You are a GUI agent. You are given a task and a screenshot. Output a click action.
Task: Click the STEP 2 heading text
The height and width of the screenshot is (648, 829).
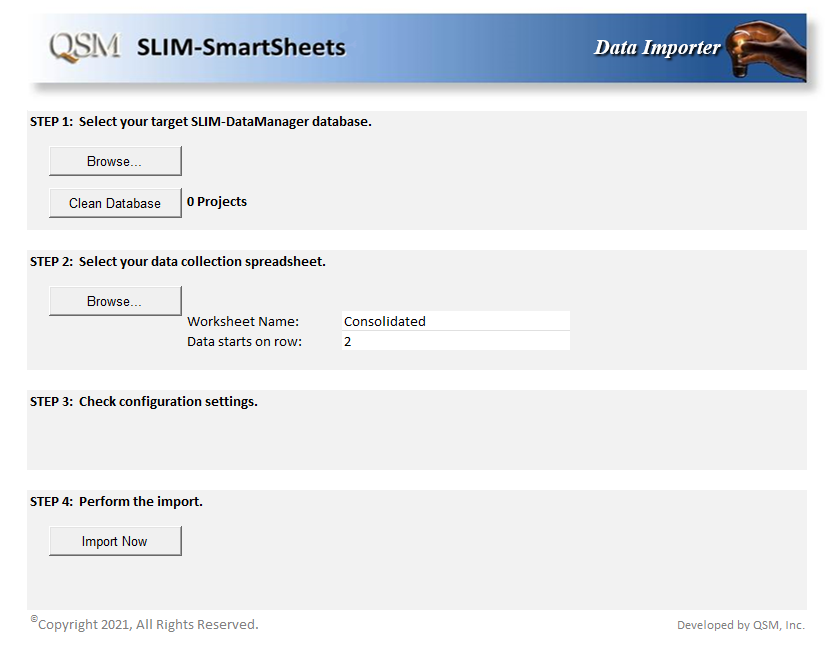point(178,262)
